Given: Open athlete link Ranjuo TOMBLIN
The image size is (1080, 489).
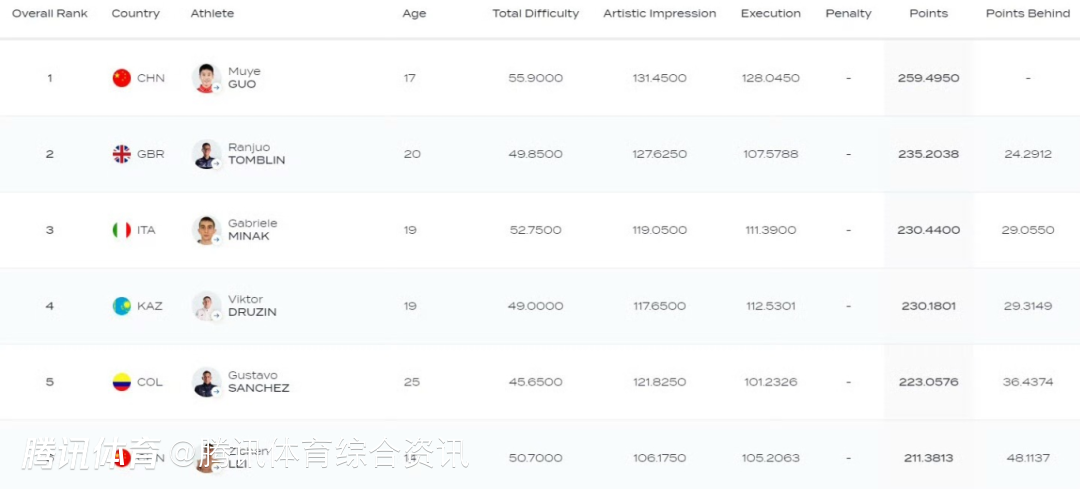Looking at the screenshot, I should (x=256, y=154).
